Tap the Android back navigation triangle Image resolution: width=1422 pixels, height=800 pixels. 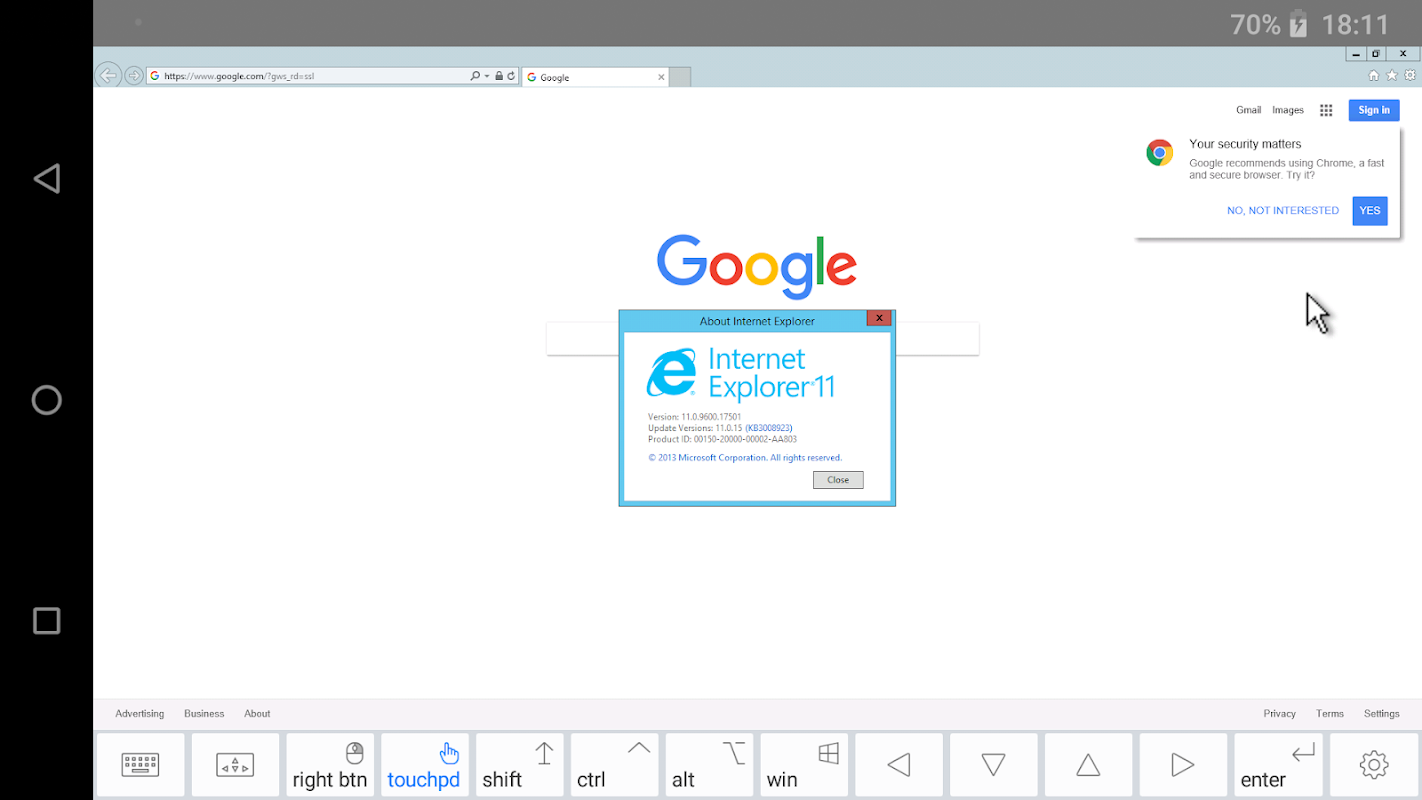click(46, 179)
